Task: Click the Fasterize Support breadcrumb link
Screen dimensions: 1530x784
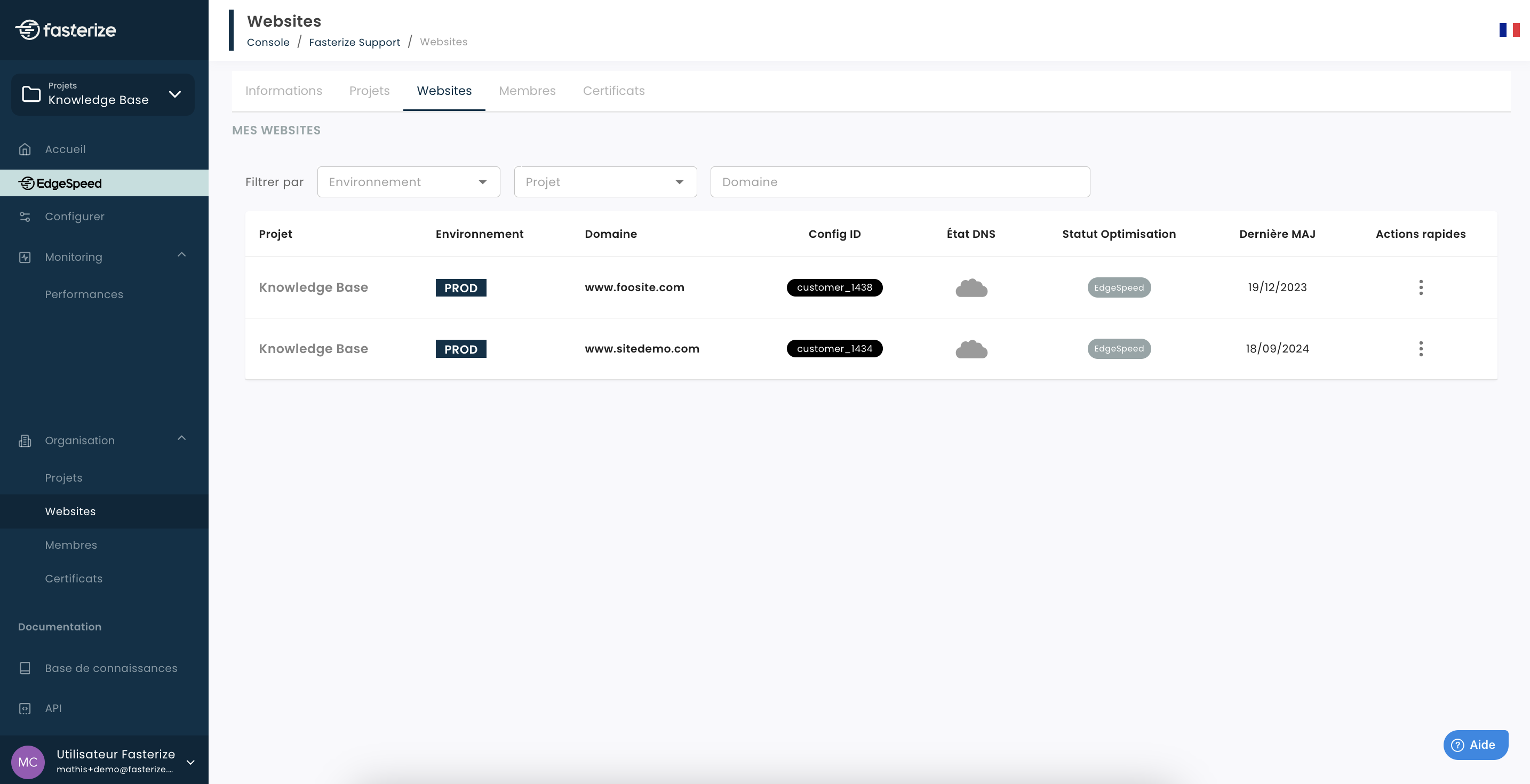Action: tap(354, 42)
